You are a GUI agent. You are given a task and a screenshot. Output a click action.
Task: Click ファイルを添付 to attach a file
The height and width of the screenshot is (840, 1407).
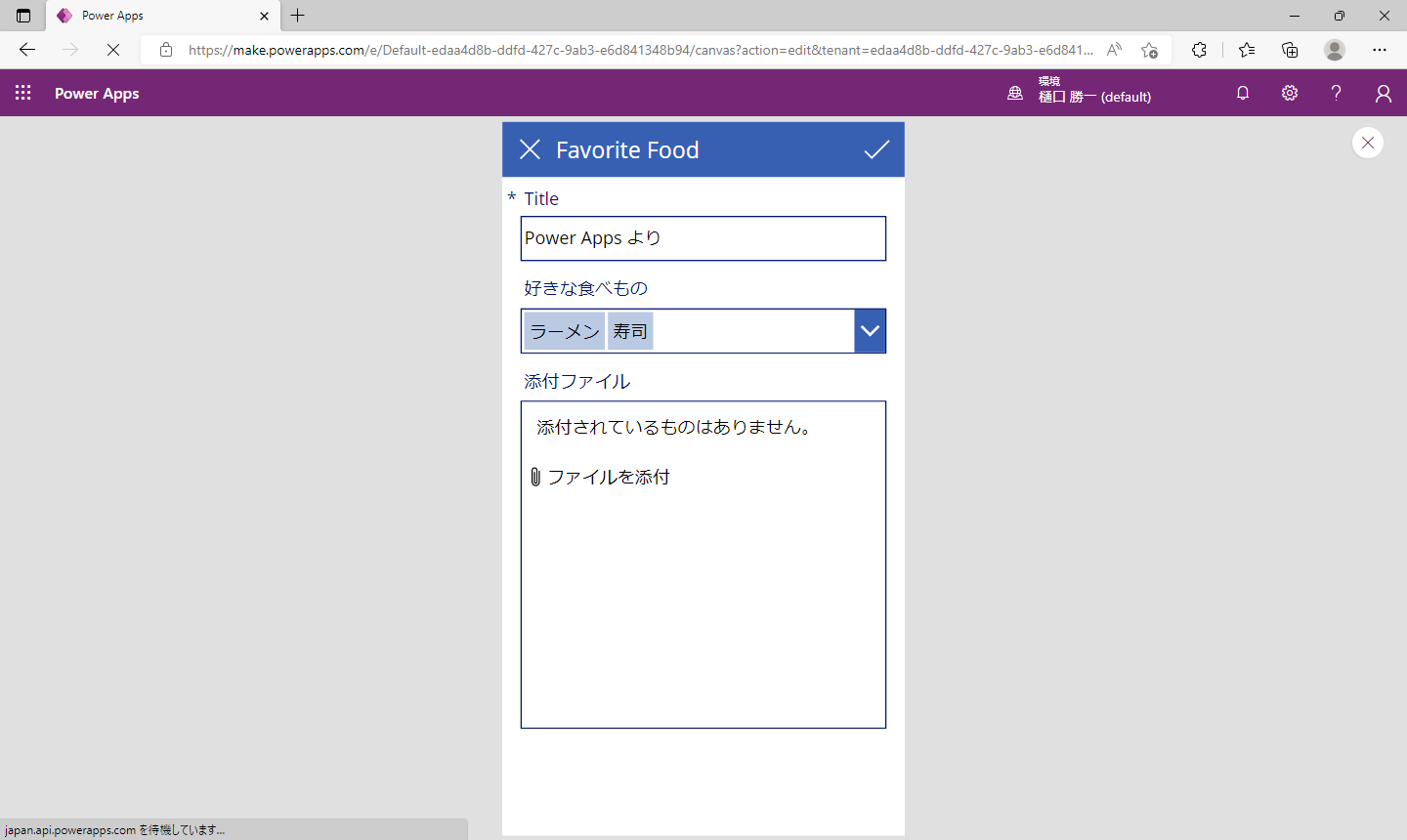(x=609, y=477)
